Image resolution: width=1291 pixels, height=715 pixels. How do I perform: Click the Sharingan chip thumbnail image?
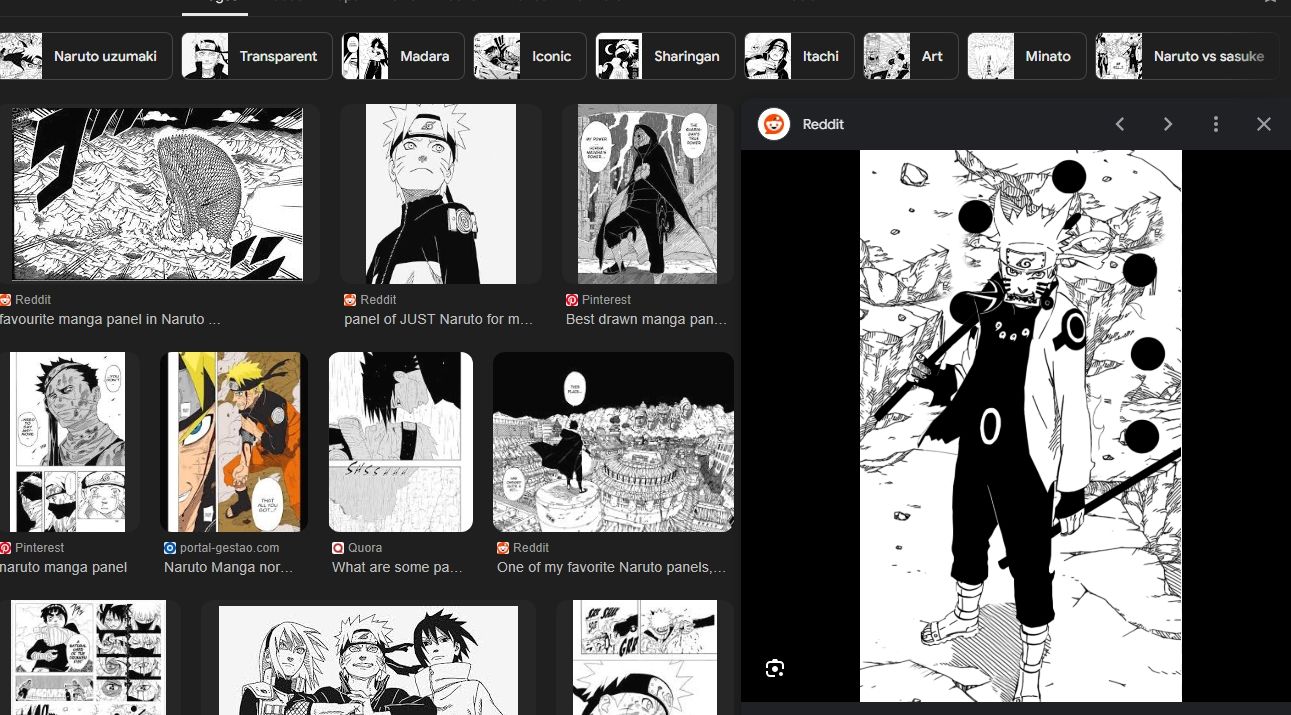click(619, 56)
